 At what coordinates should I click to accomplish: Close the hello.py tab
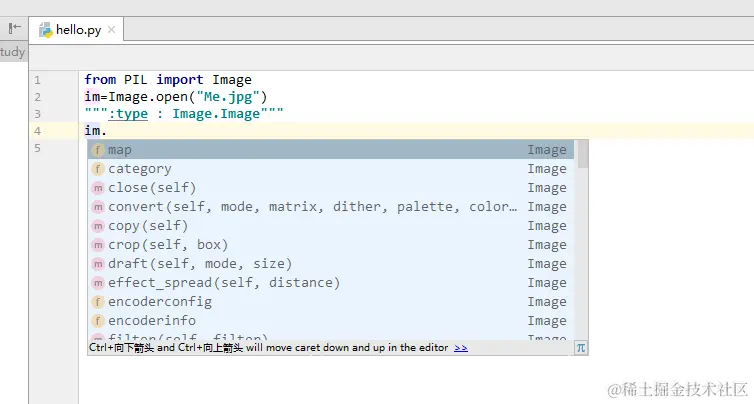point(112,30)
